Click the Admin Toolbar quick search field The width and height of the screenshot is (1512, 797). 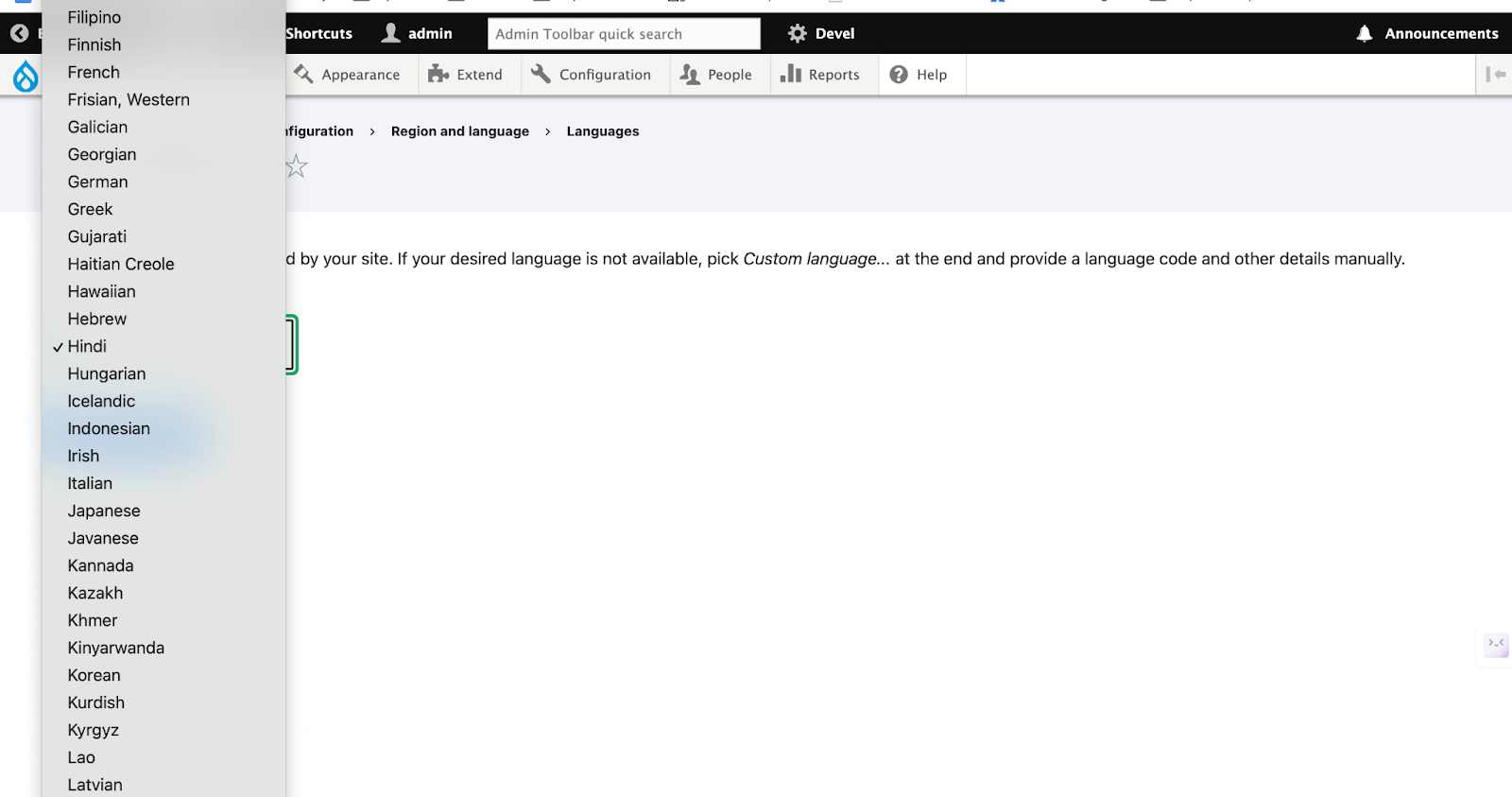(624, 34)
